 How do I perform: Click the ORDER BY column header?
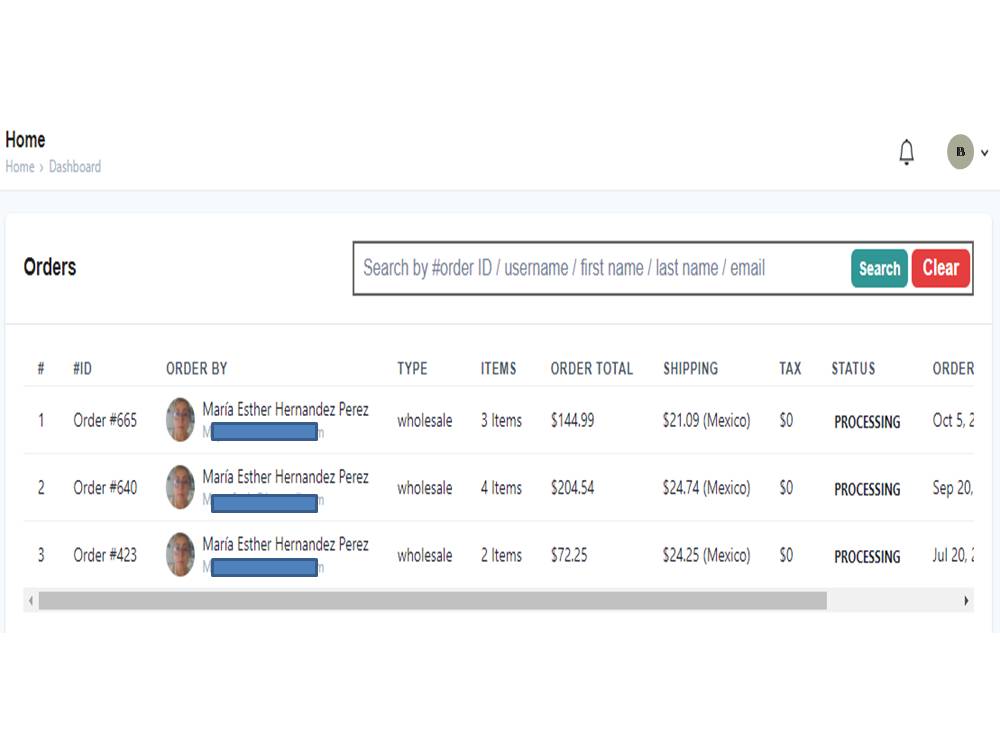(196, 369)
